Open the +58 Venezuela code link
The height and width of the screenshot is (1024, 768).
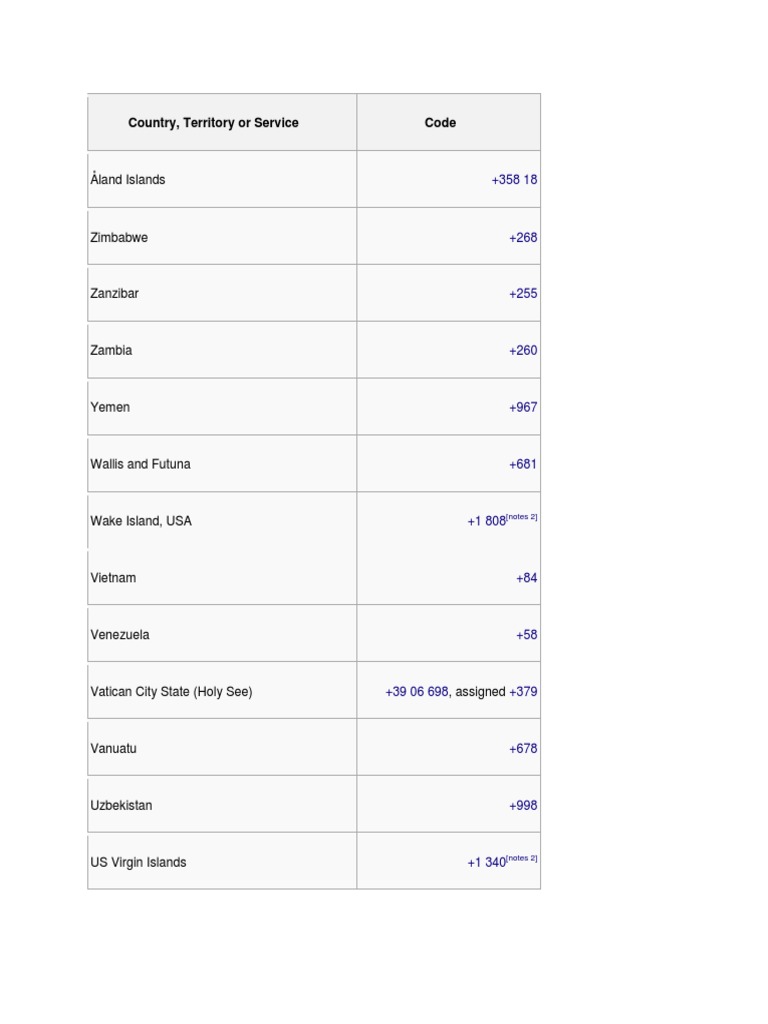coord(527,635)
